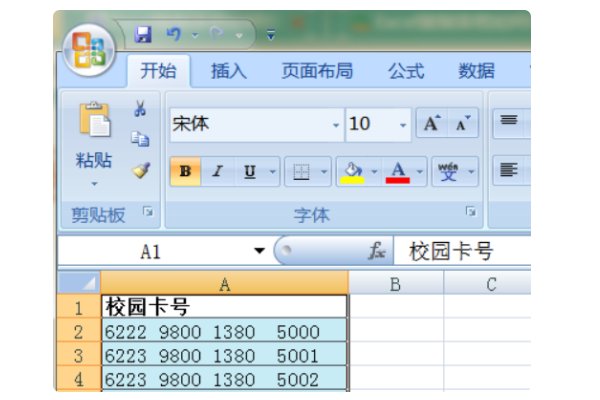Screen dimensions: 600x400
Task: Click the Name Box showing A1
Action: (x=151, y=251)
